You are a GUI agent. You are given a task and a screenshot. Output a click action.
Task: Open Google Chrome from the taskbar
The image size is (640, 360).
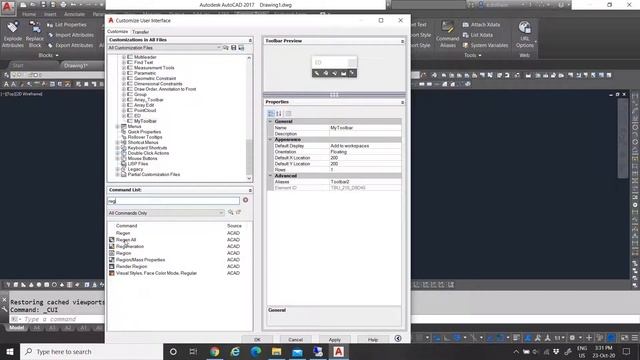215,351
